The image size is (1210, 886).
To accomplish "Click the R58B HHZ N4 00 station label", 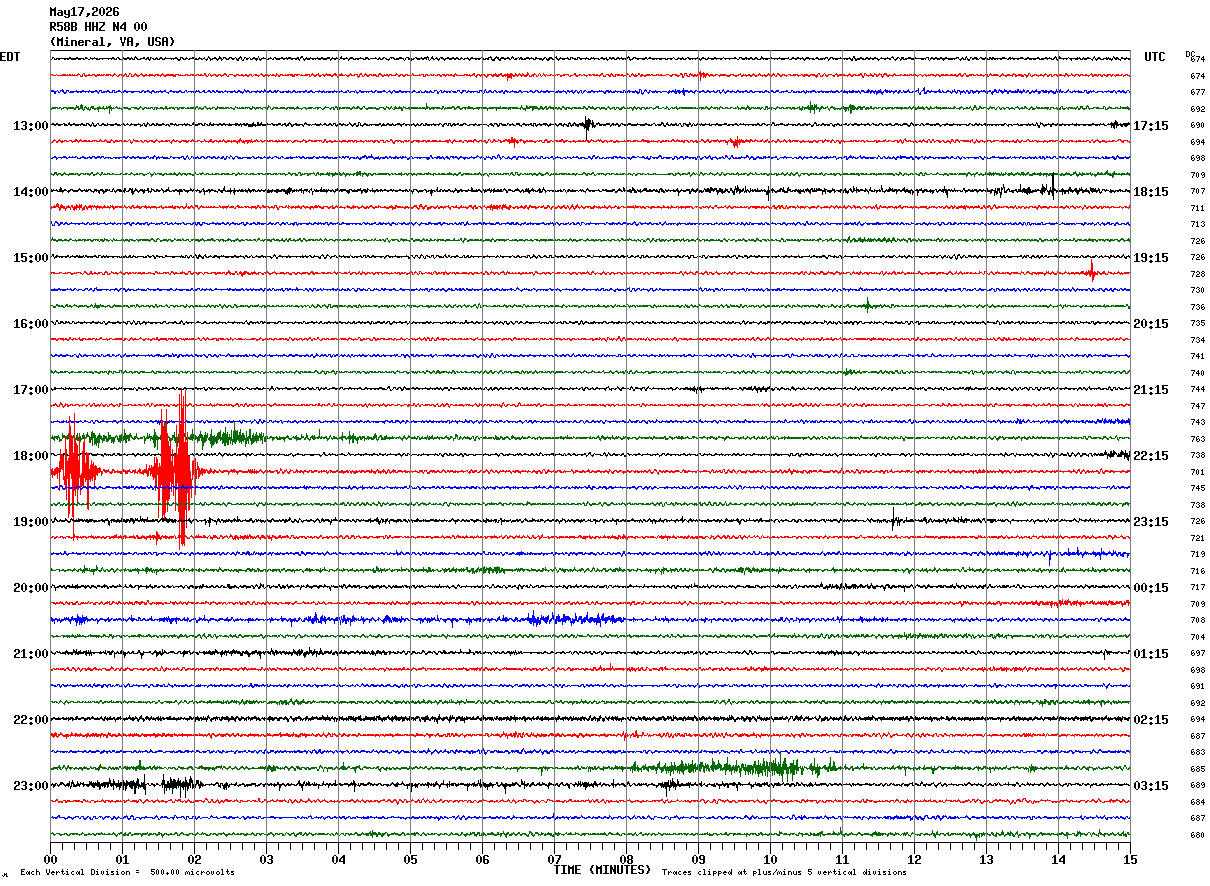I will point(98,27).
